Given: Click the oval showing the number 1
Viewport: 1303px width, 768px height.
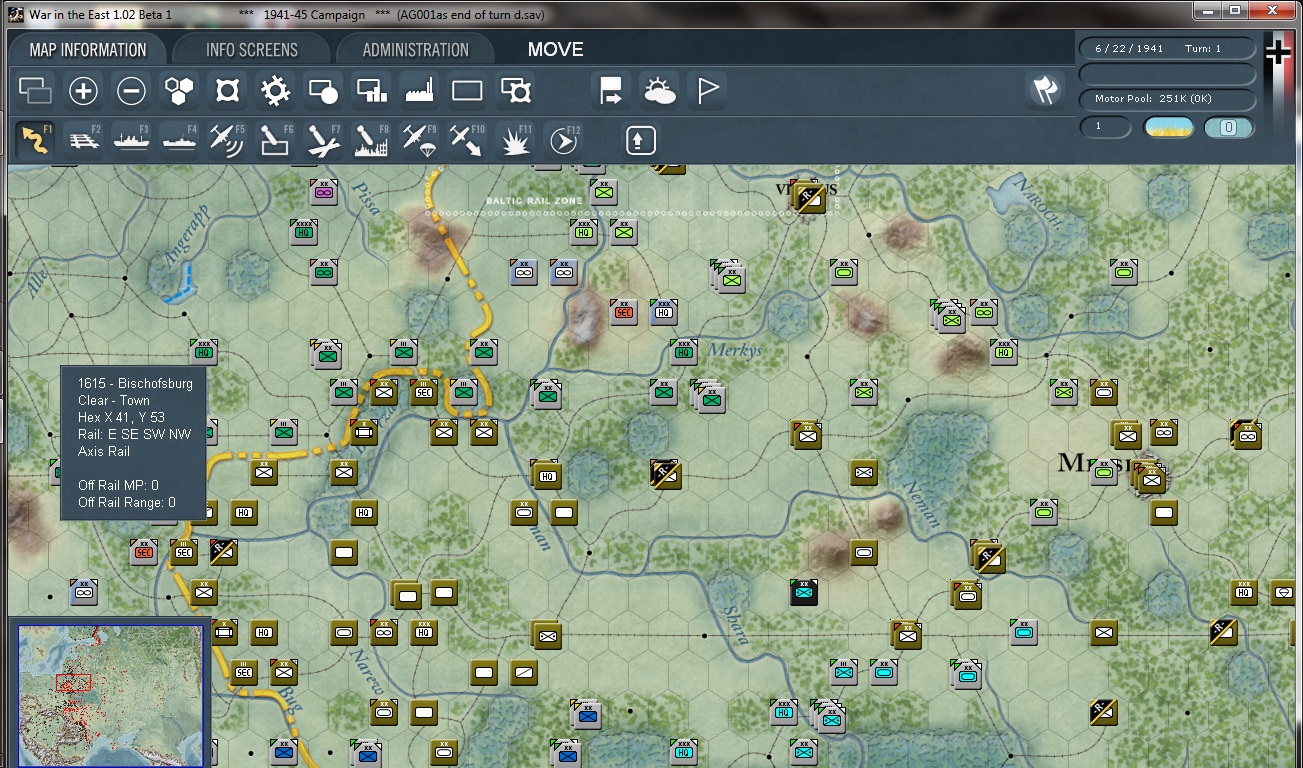Looking at the screenshot, I should coord(1106,128).
